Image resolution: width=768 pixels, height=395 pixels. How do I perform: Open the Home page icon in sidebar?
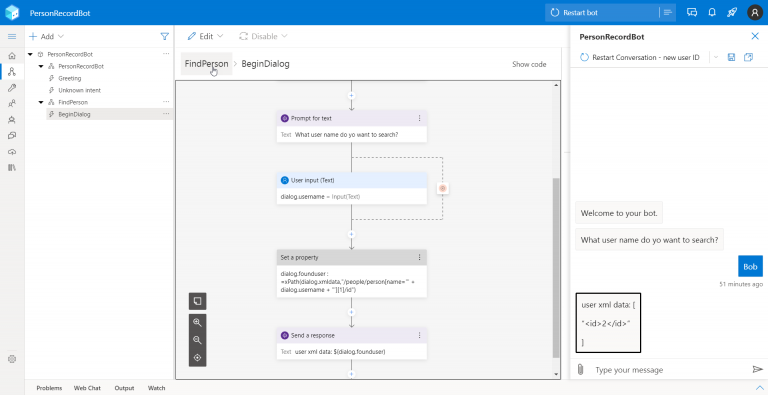click(x=12, y=56)
